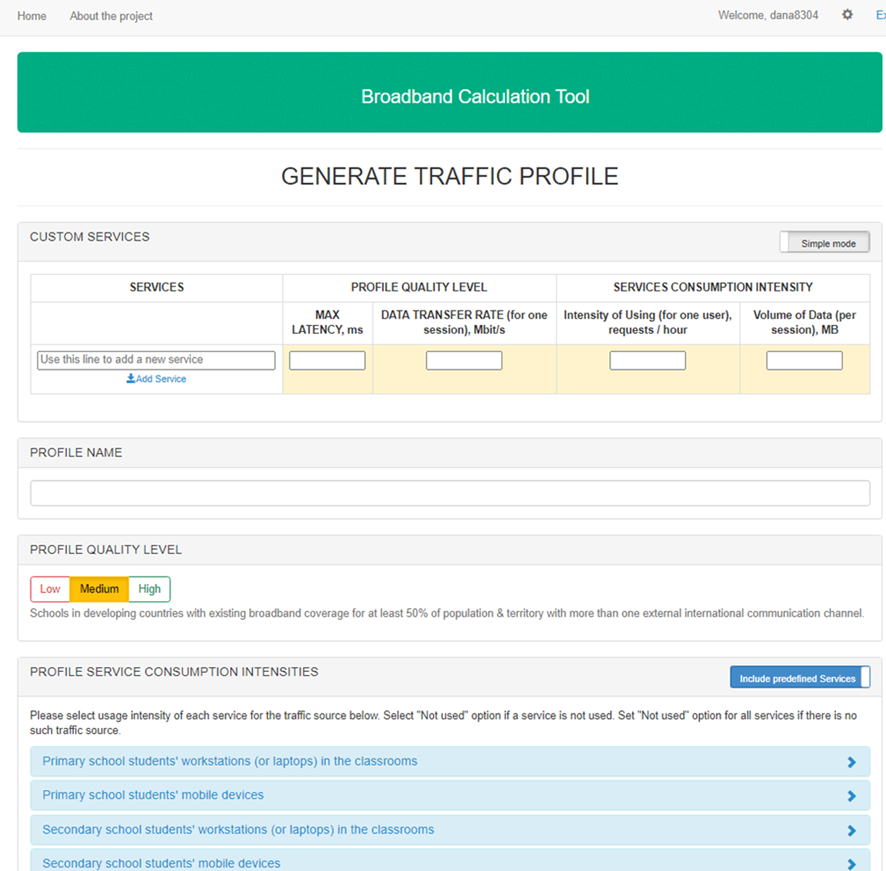Viewport: 886px width, 871px height.
Task: Toggle the Simple mode switch
Action: tap(825, 243)
